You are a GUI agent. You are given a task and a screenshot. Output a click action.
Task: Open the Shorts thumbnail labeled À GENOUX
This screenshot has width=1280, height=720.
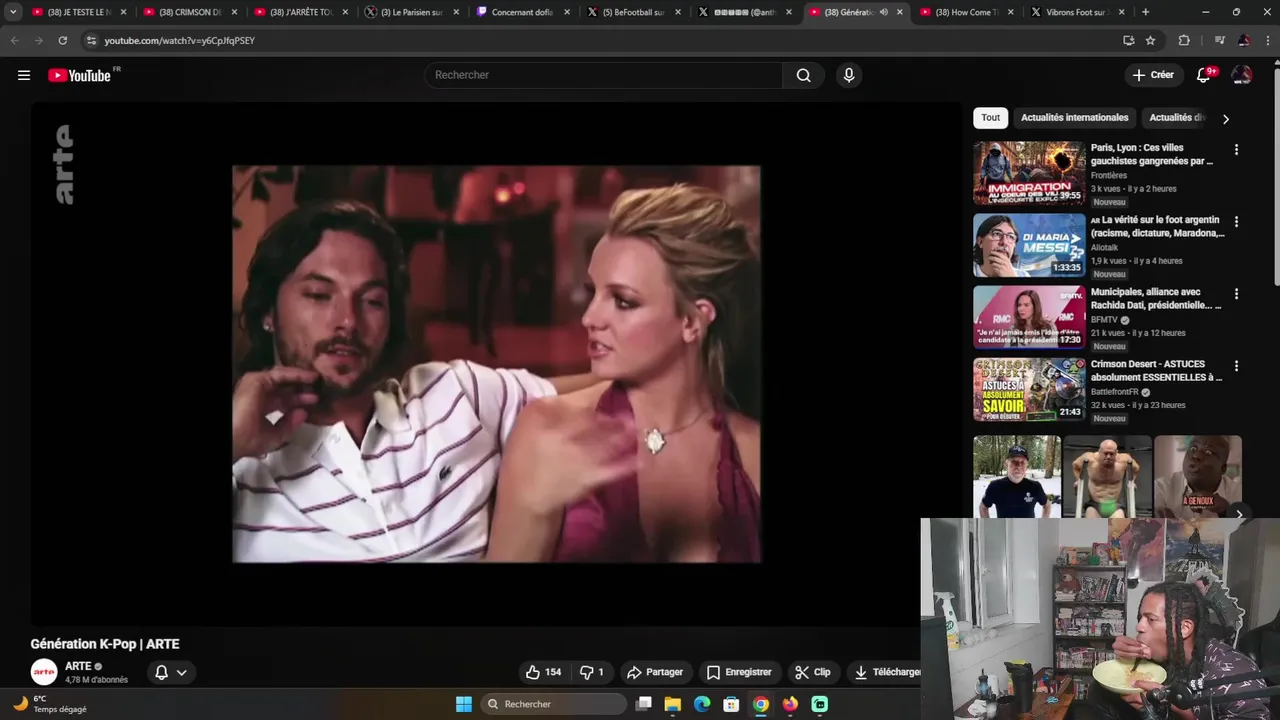(1198, 476)
